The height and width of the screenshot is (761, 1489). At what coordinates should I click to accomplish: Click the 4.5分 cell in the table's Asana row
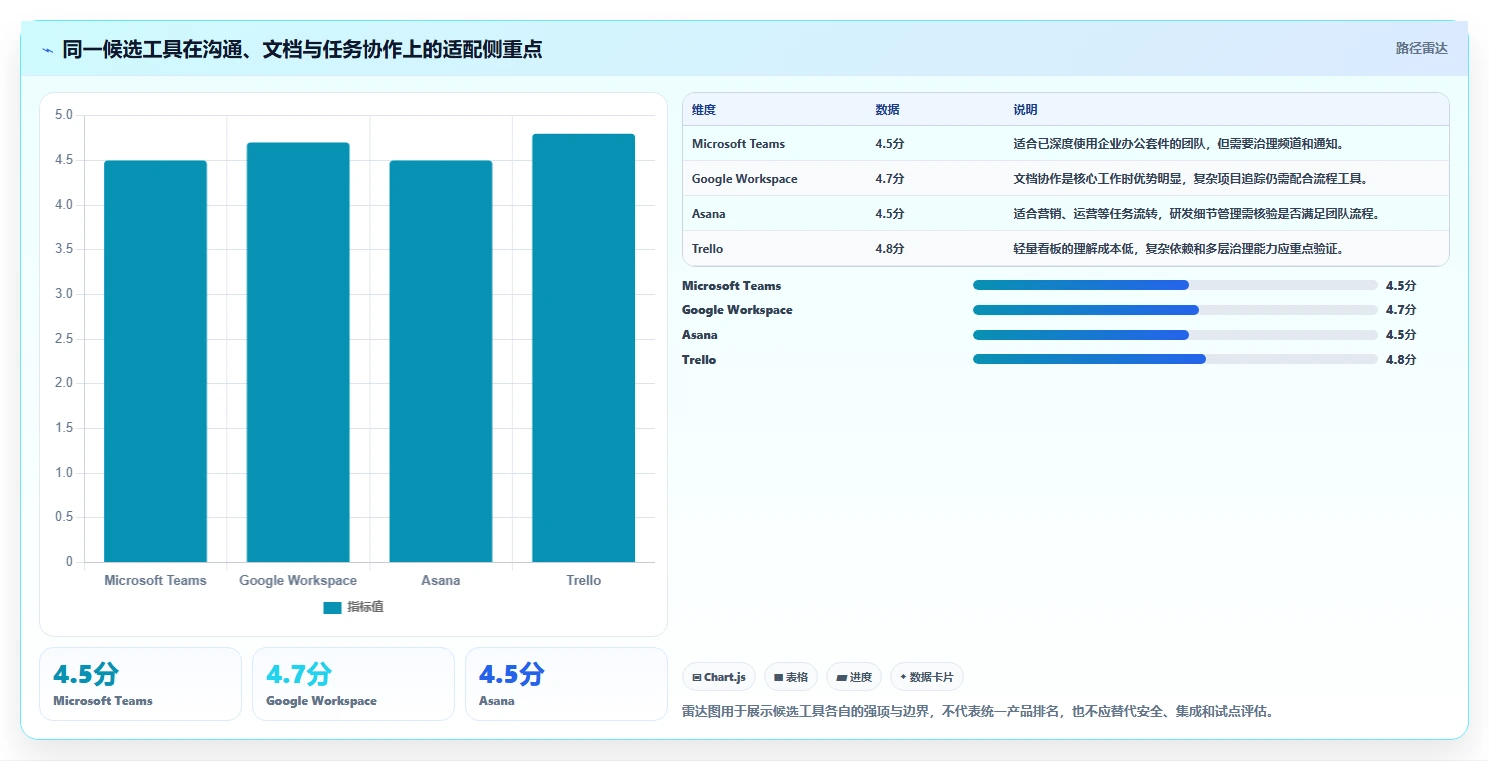[889, 214]
